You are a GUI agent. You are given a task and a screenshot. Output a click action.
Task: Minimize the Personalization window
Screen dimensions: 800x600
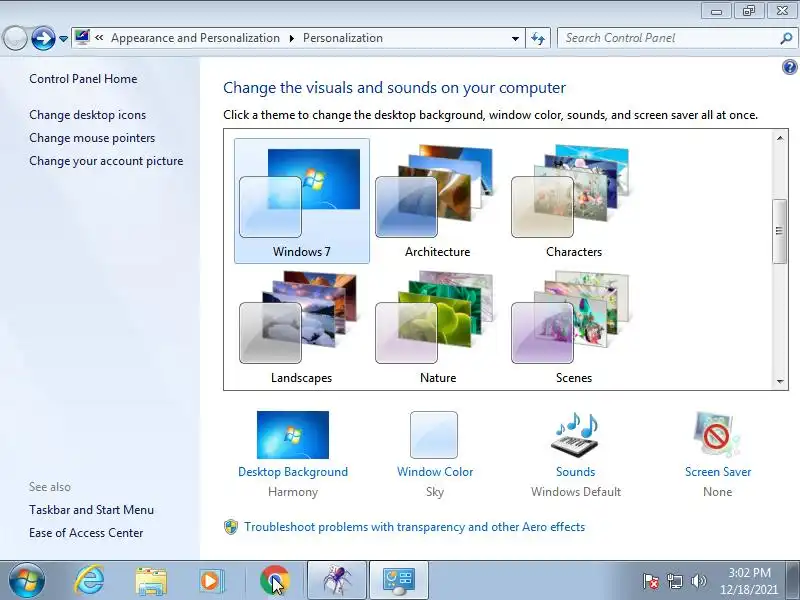click(716, 11)
